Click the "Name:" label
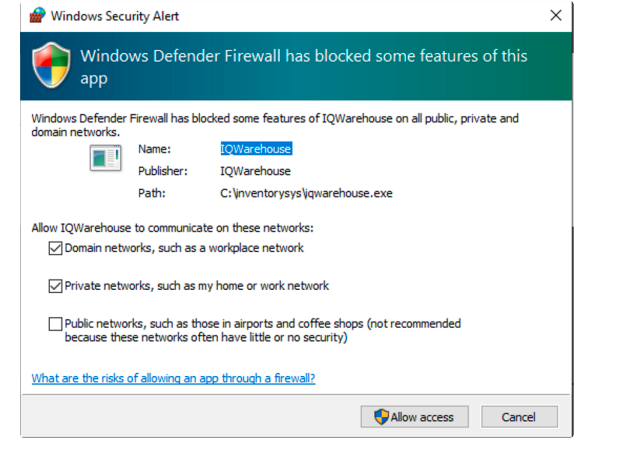The width and height of the screenshot is (625, 452). [x=154, y=149]
